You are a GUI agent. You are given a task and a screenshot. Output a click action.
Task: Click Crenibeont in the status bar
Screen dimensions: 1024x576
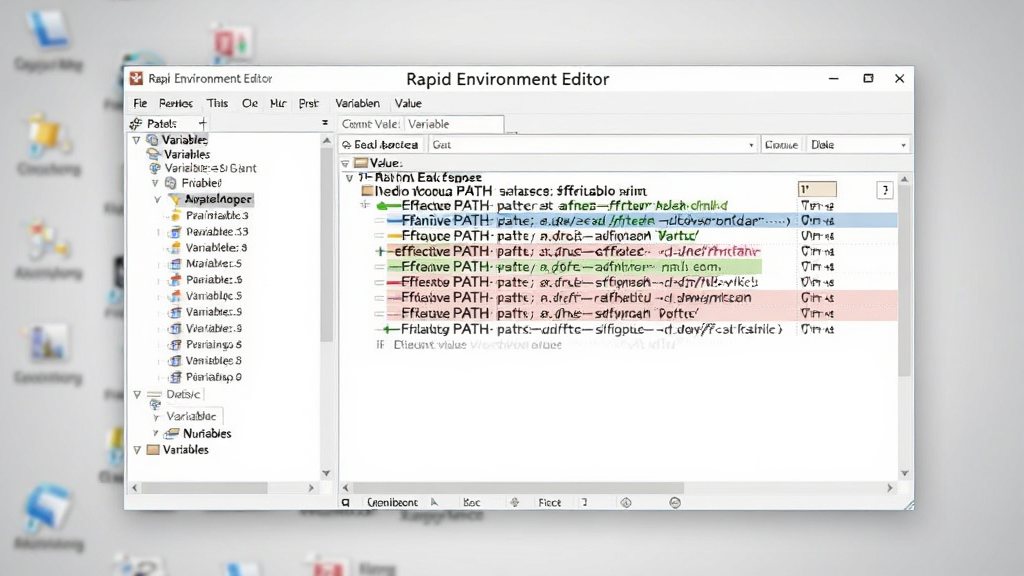click(392, 502)
